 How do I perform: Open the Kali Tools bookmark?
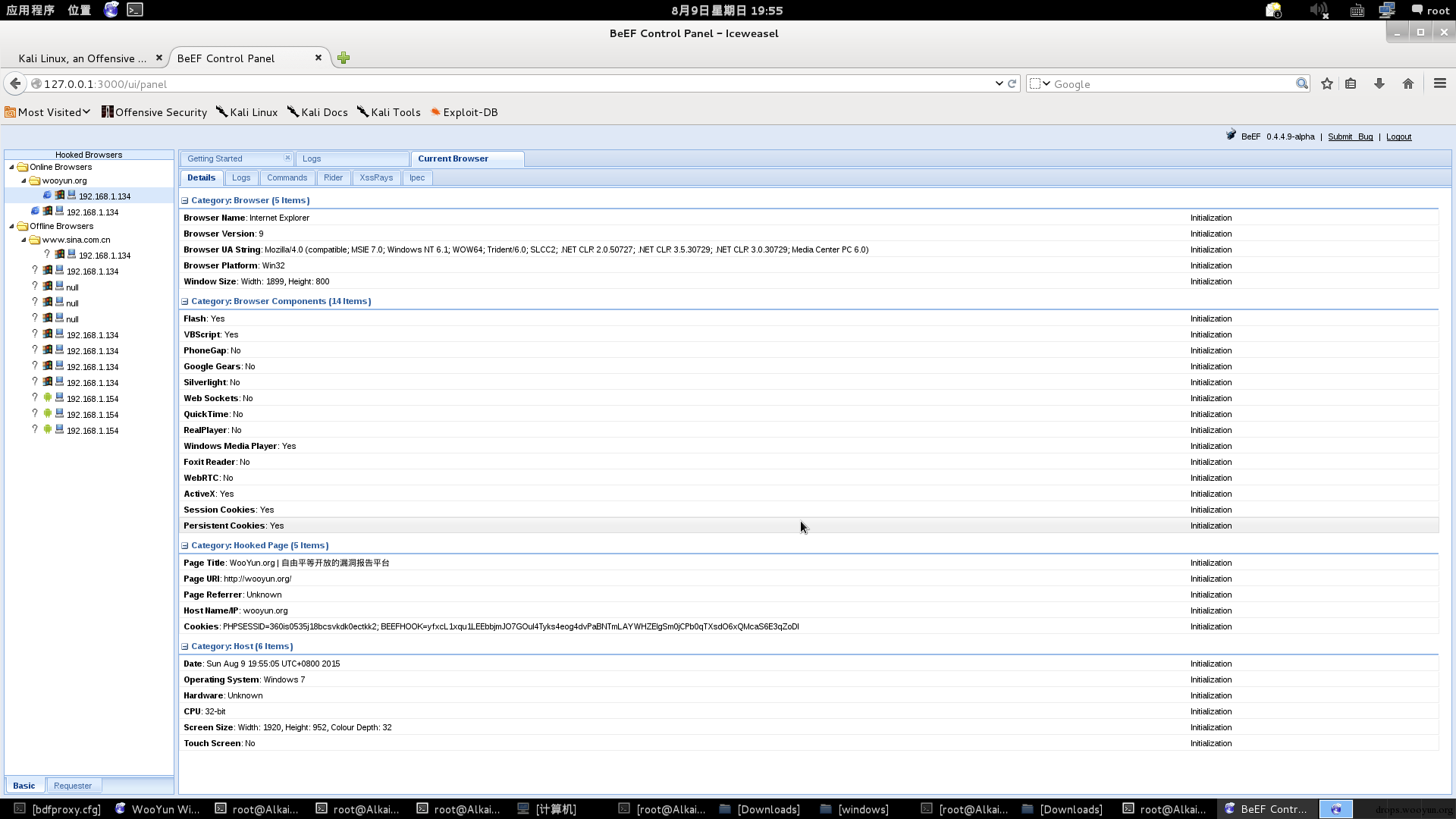(388, 112)
